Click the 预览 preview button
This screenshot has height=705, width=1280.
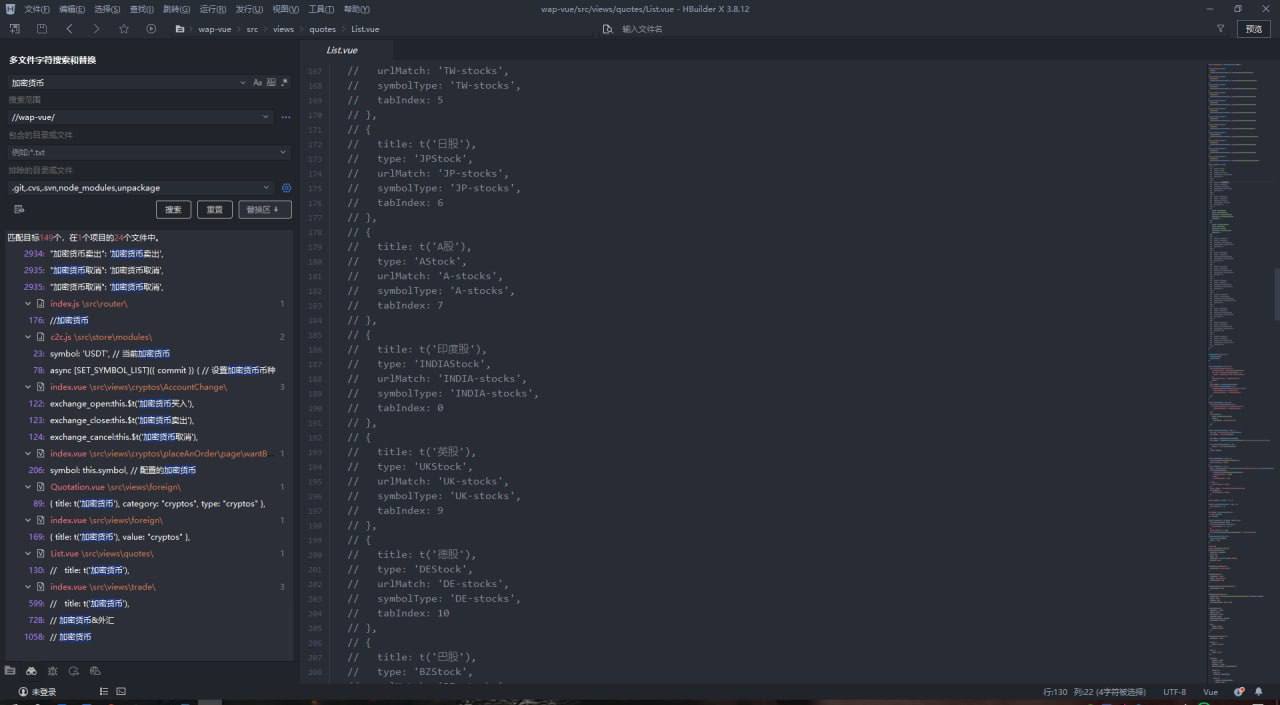(x=1254, y=29)
